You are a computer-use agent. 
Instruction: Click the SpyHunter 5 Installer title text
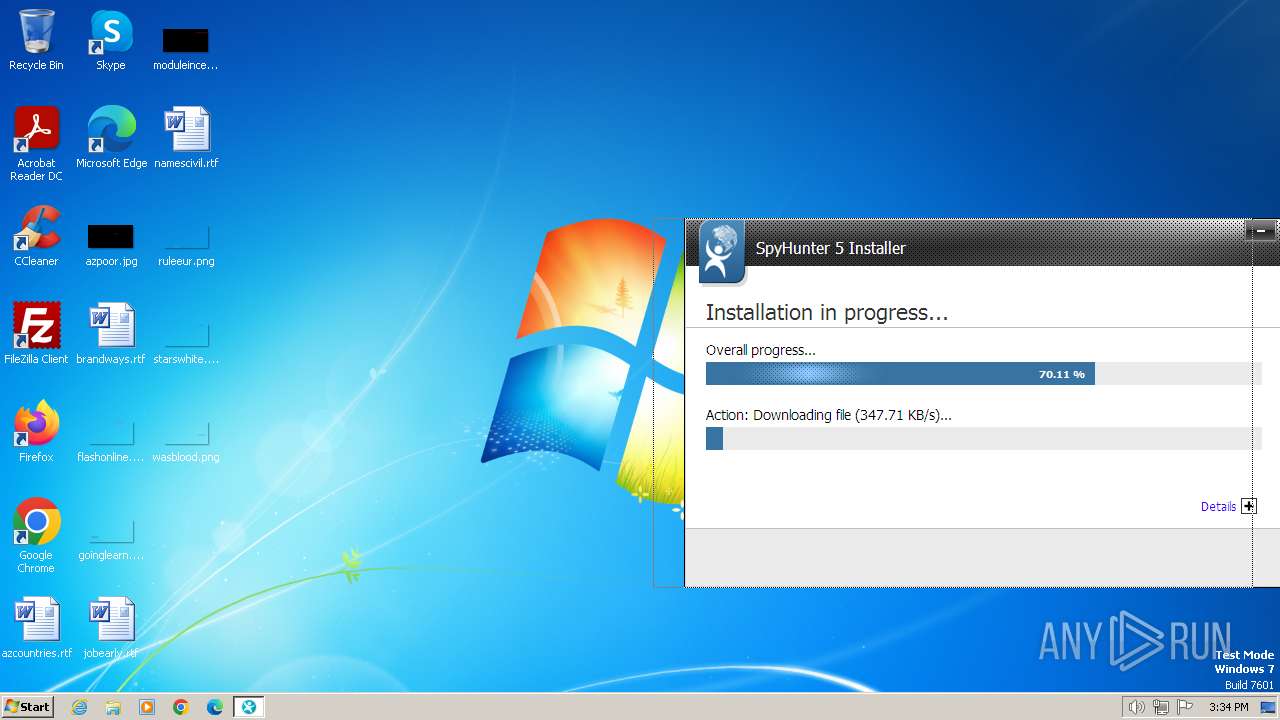pyautogui.click(x=830, y=248)
